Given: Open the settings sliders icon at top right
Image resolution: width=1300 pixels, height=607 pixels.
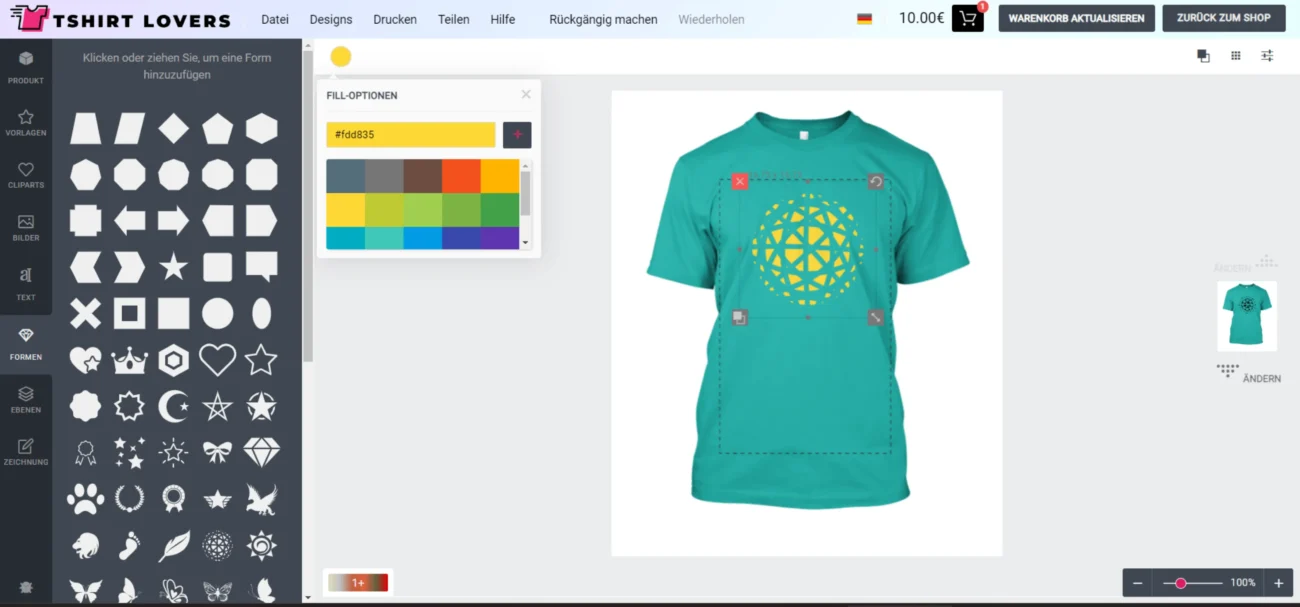Looking at the screenshot, I should pyautogui.click(x=1267, y=56).
